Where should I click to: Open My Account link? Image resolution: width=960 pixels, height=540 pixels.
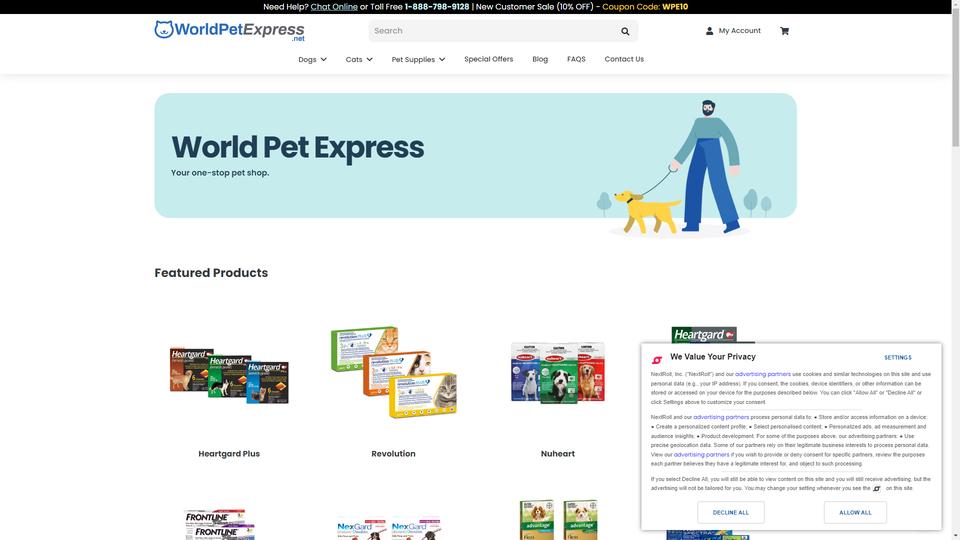(x=740, y=31)
